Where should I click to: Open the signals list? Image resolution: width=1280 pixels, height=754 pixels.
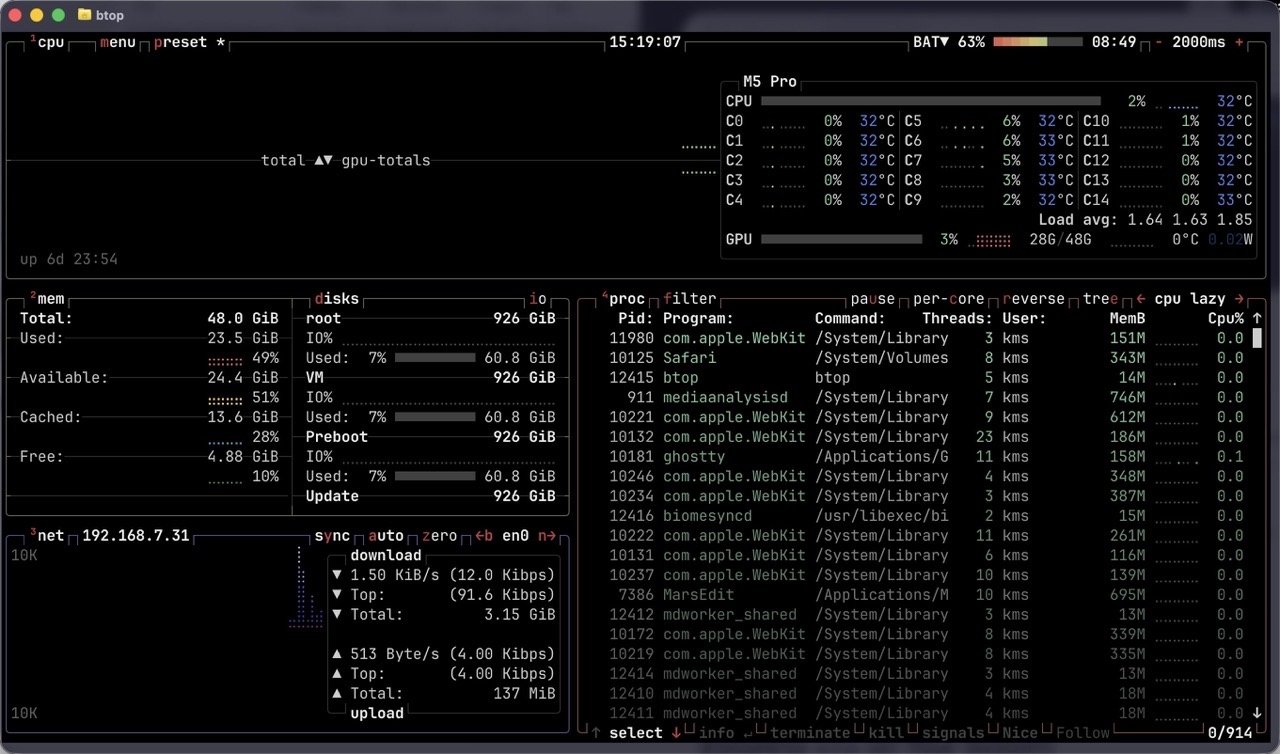tap(953, 733)
